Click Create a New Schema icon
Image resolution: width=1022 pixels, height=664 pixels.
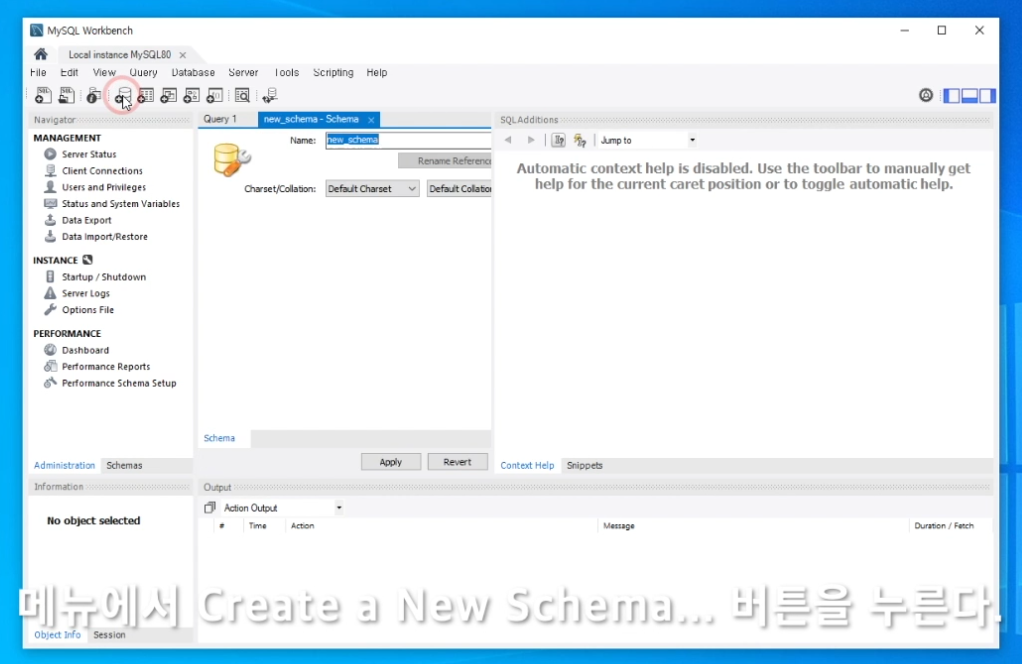click(122, 96)
